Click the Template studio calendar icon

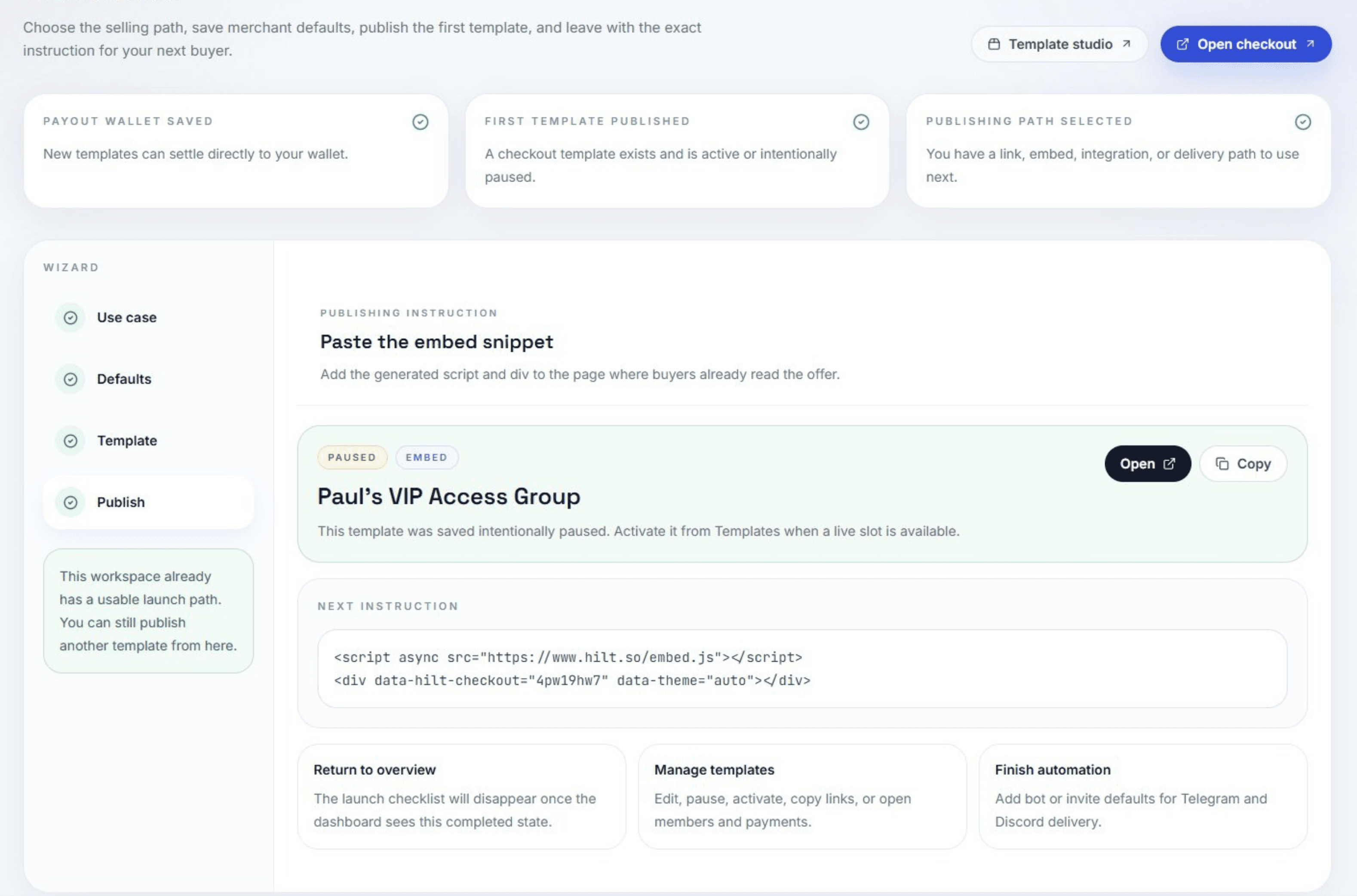(x=994, y=44)
